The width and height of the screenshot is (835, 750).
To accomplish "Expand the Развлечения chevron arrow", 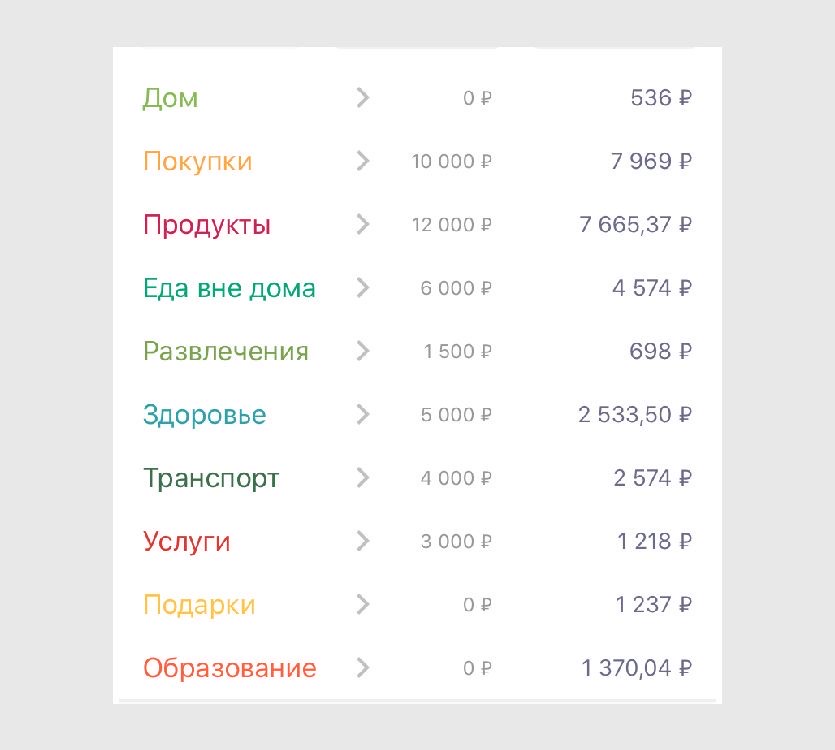I will pos(362,351).
